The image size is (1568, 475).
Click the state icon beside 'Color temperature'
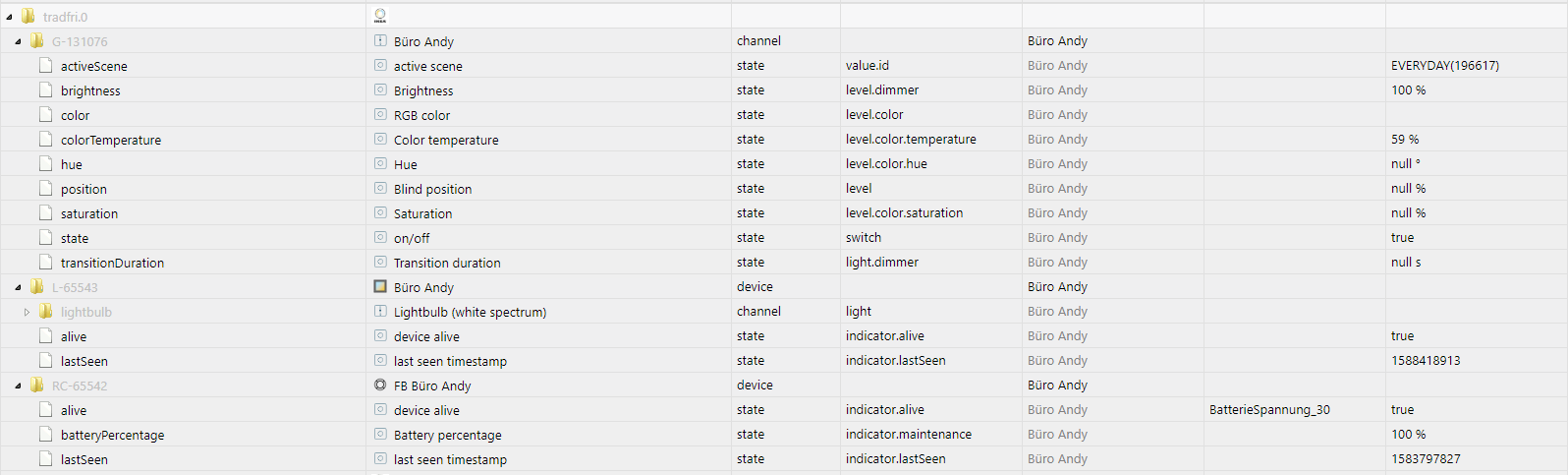click(380, 139)
